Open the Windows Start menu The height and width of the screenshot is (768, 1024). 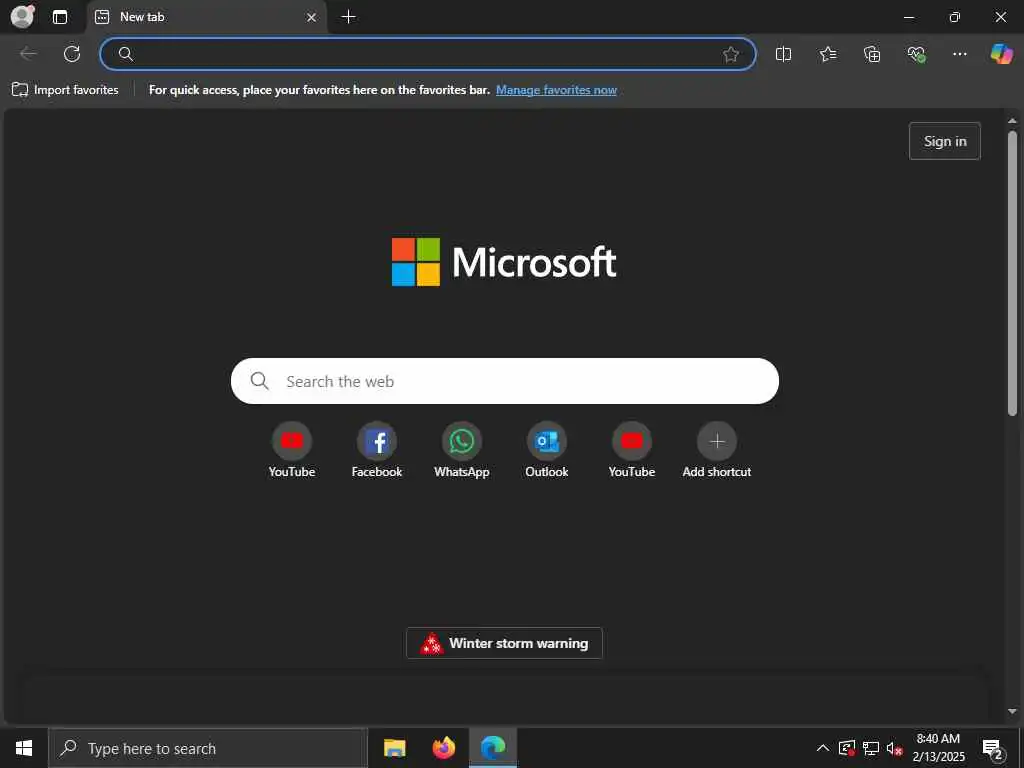24,748
